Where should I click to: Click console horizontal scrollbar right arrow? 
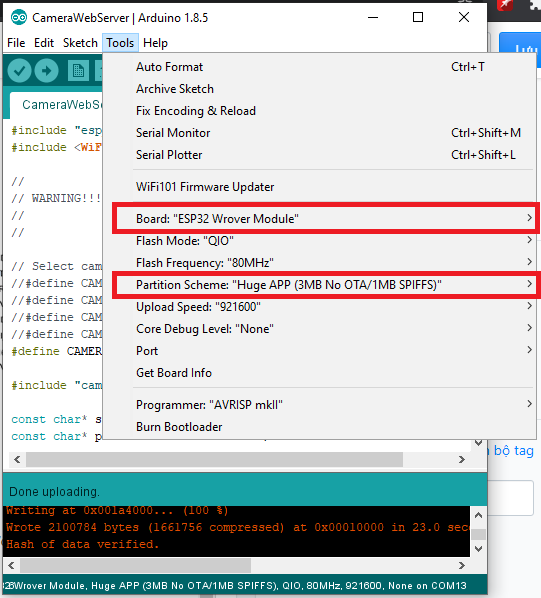point(462,565)
